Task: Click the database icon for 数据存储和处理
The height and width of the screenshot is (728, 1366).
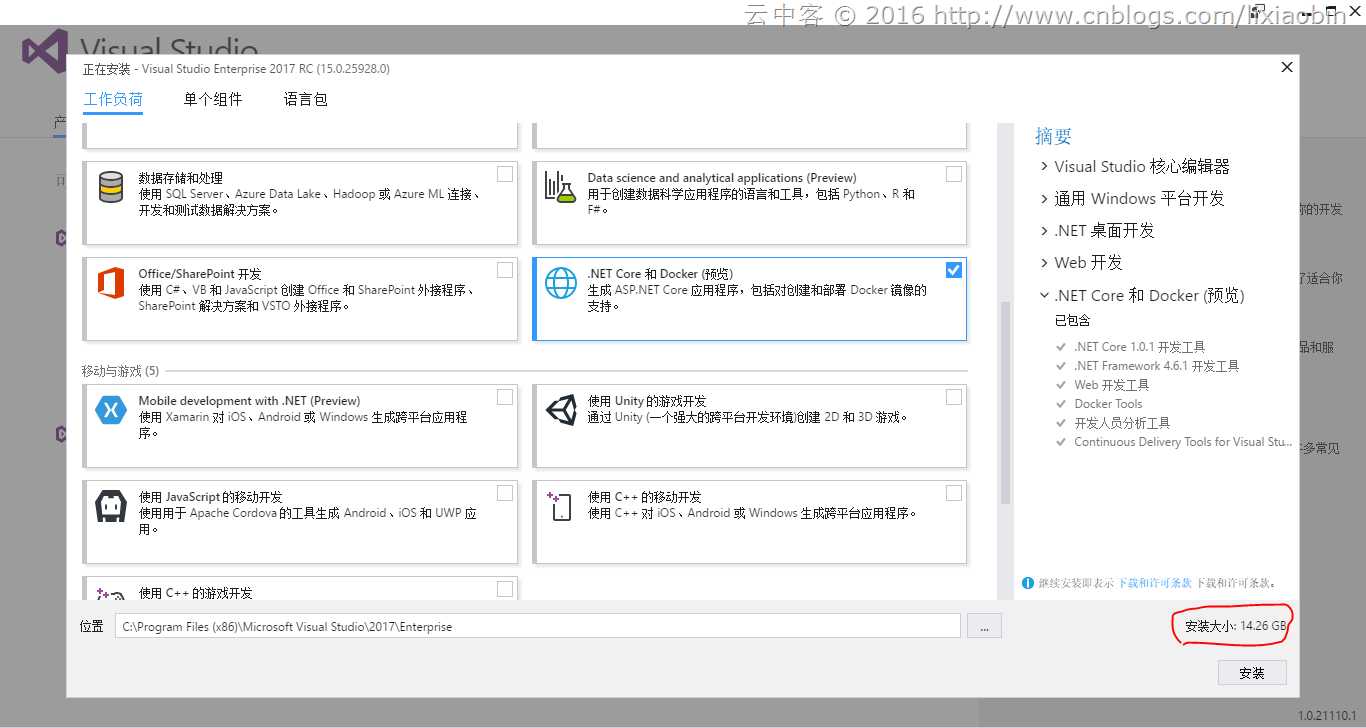Action: pos(111,187)
